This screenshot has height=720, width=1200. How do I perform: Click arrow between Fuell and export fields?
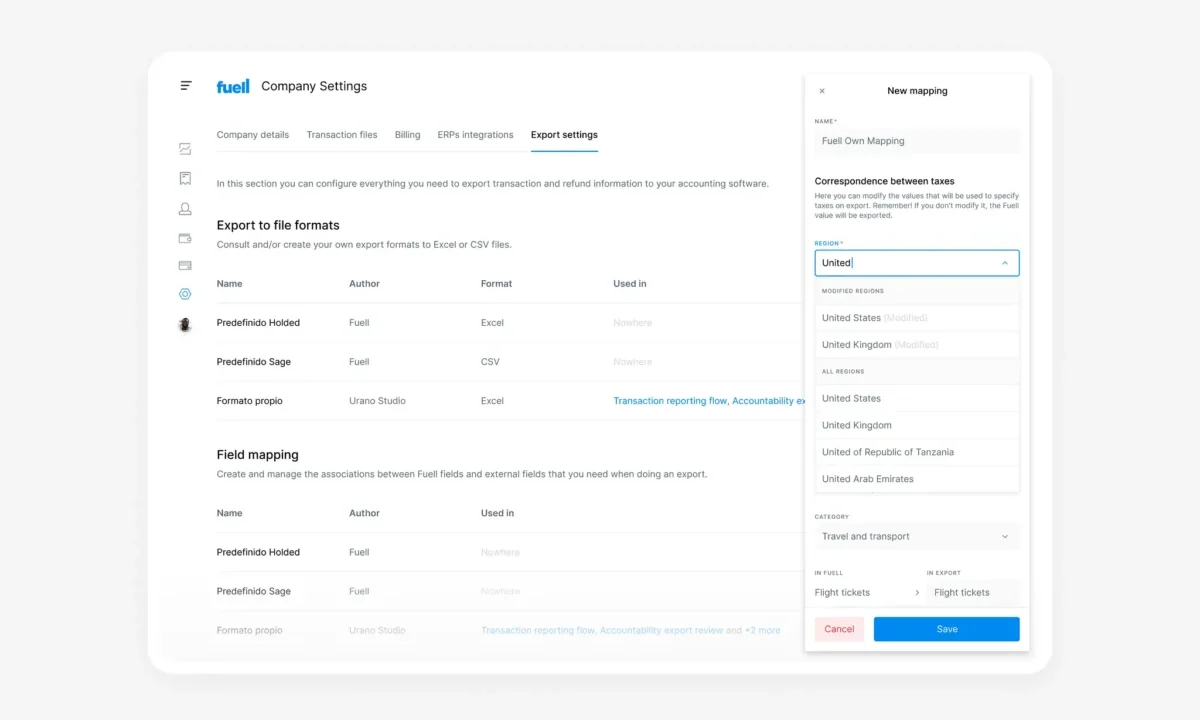point(917,593)
